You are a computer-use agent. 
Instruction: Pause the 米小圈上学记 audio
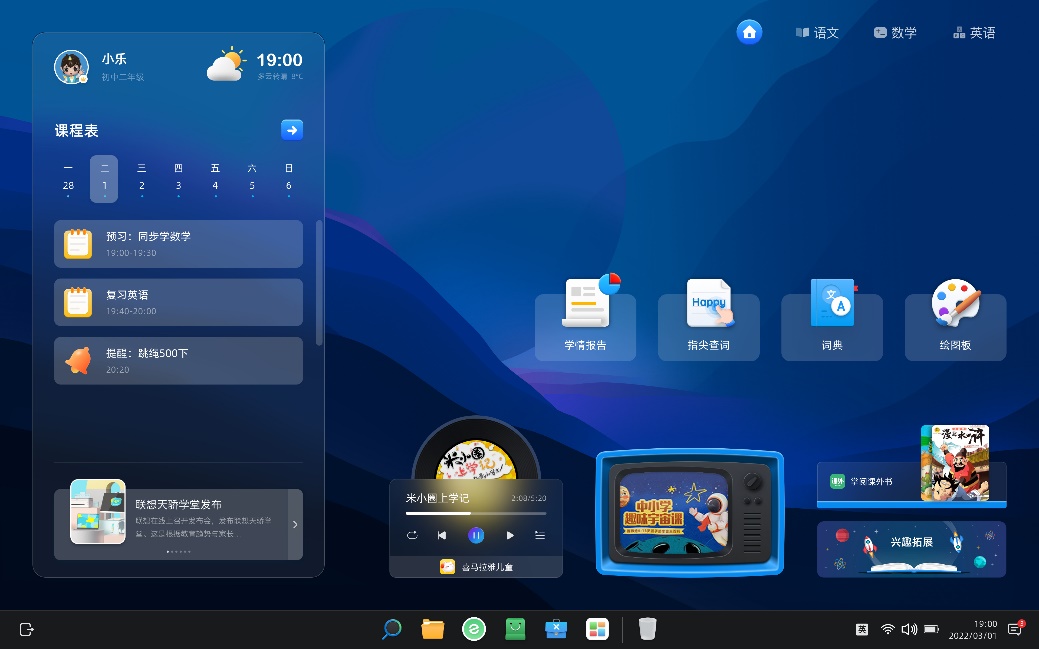[476, 535]
